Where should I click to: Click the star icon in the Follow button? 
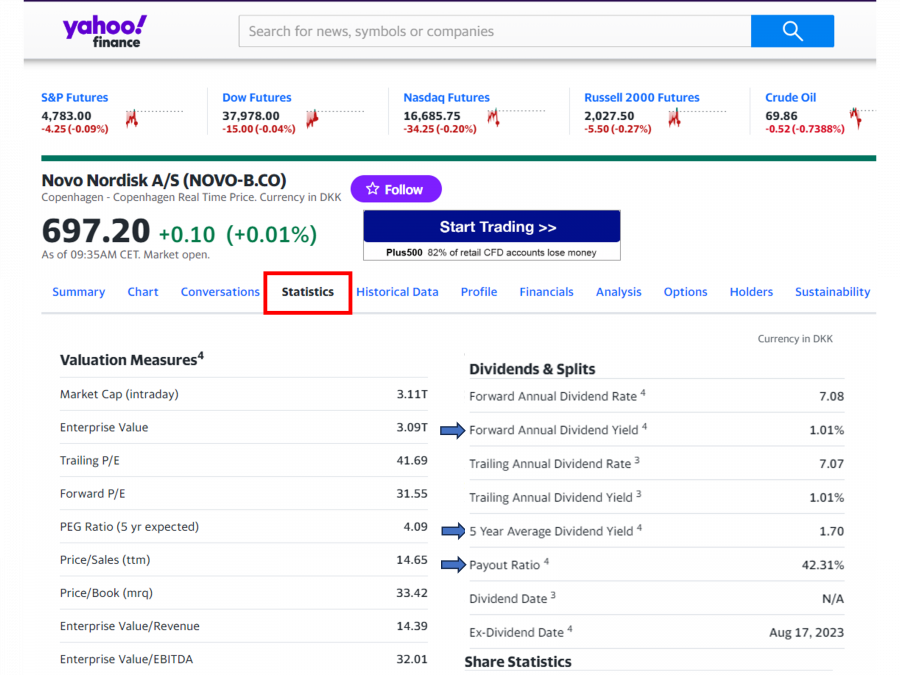click(373, 189)
